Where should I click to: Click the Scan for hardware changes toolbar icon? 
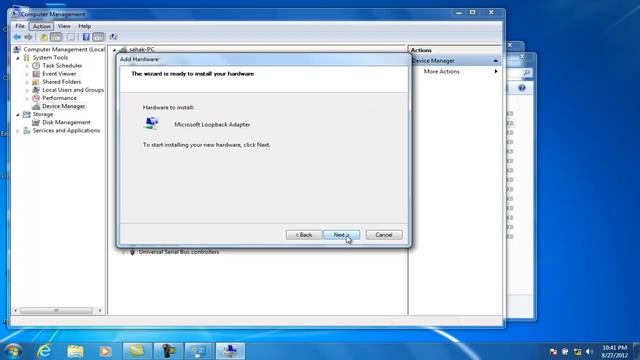pos(114,37)
